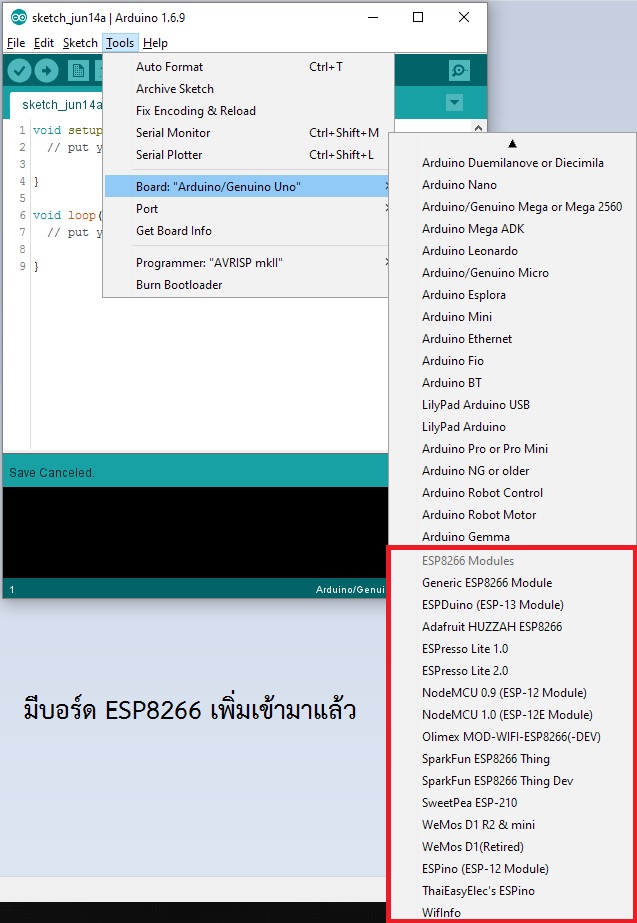Screen dimensions: 637x923
Task: Click the Verify checkmark toolbar button
Action: (19, 71)
